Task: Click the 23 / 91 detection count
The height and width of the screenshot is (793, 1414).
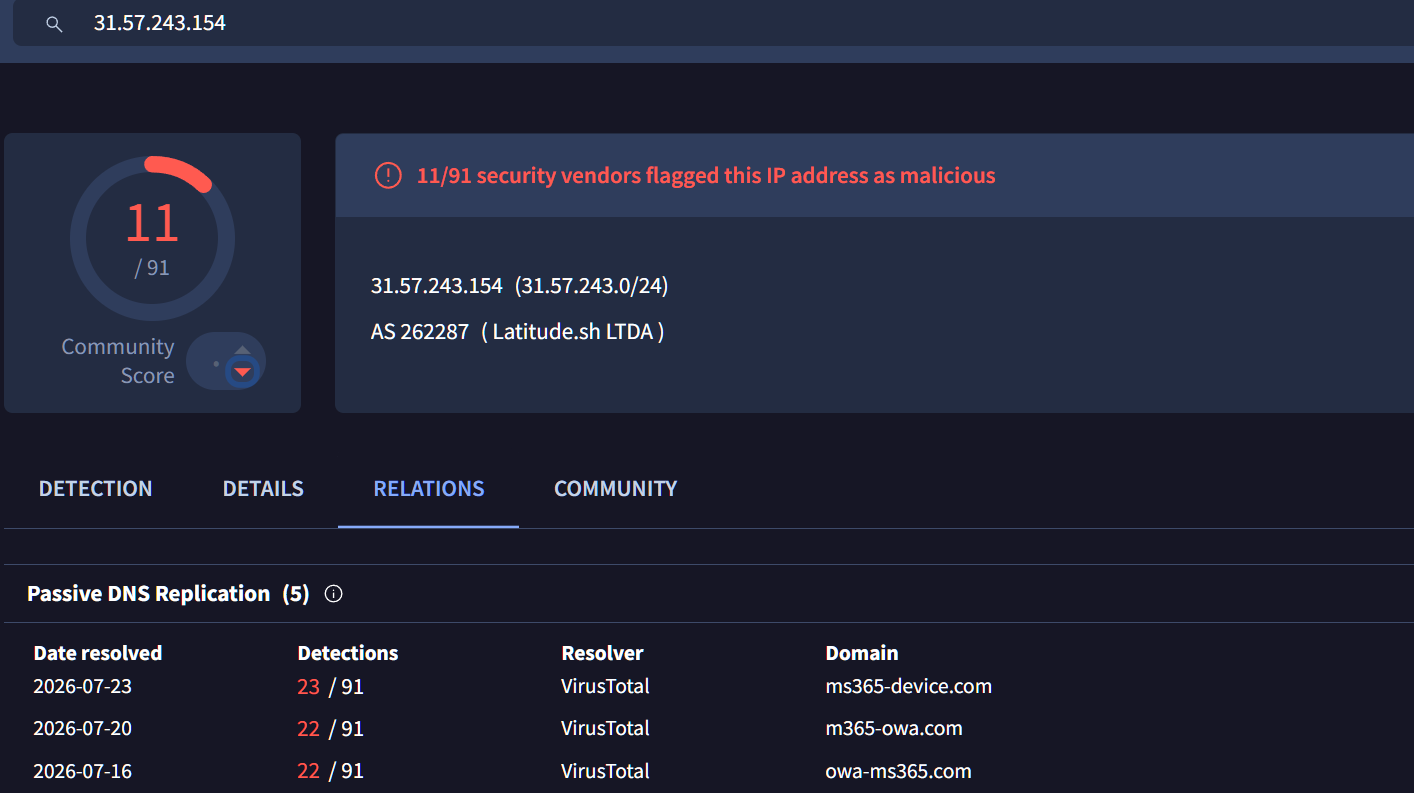Action: (x=330, y=686)
